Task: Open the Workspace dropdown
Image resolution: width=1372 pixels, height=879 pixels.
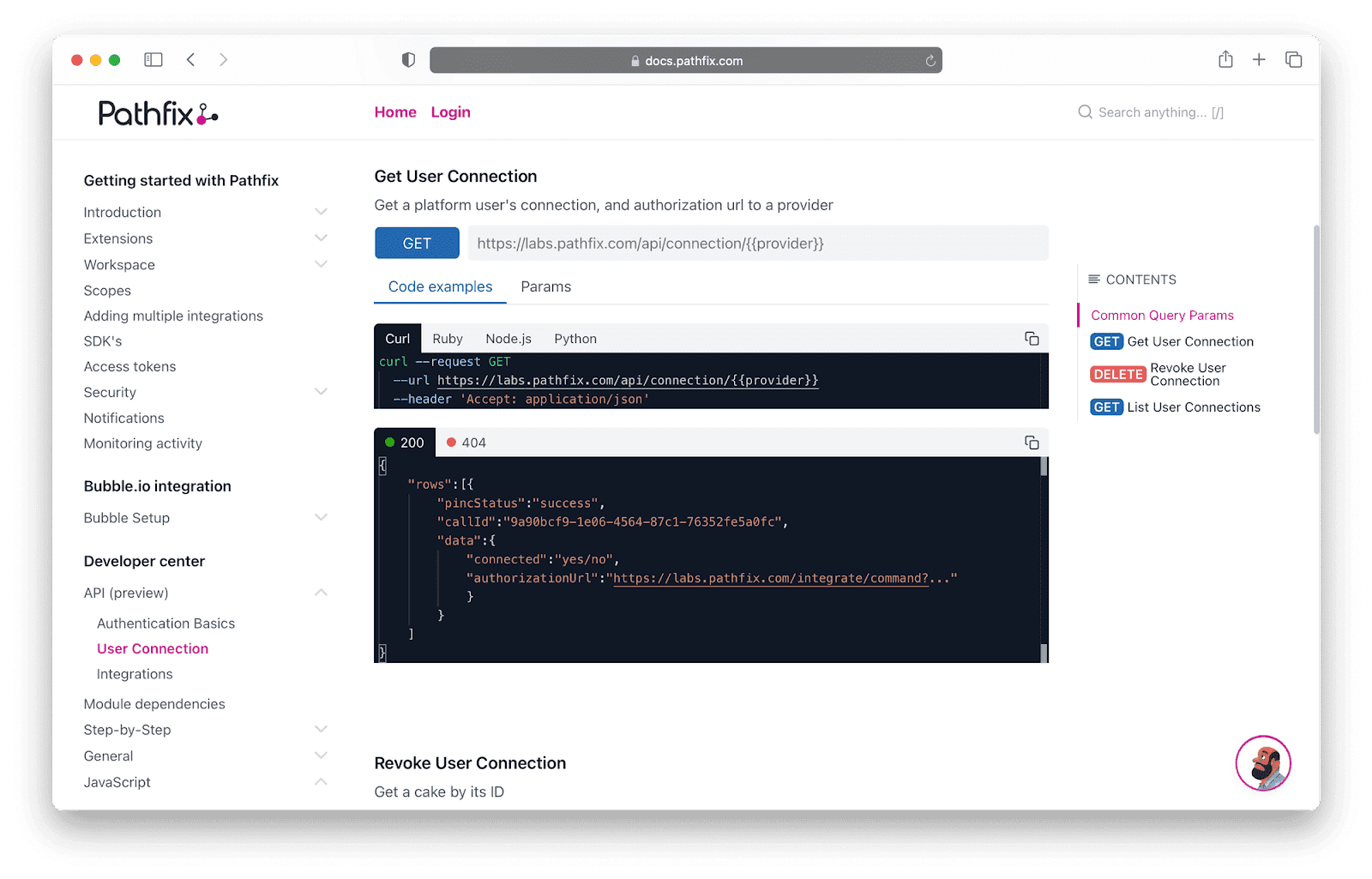Action: click(321, 264)
